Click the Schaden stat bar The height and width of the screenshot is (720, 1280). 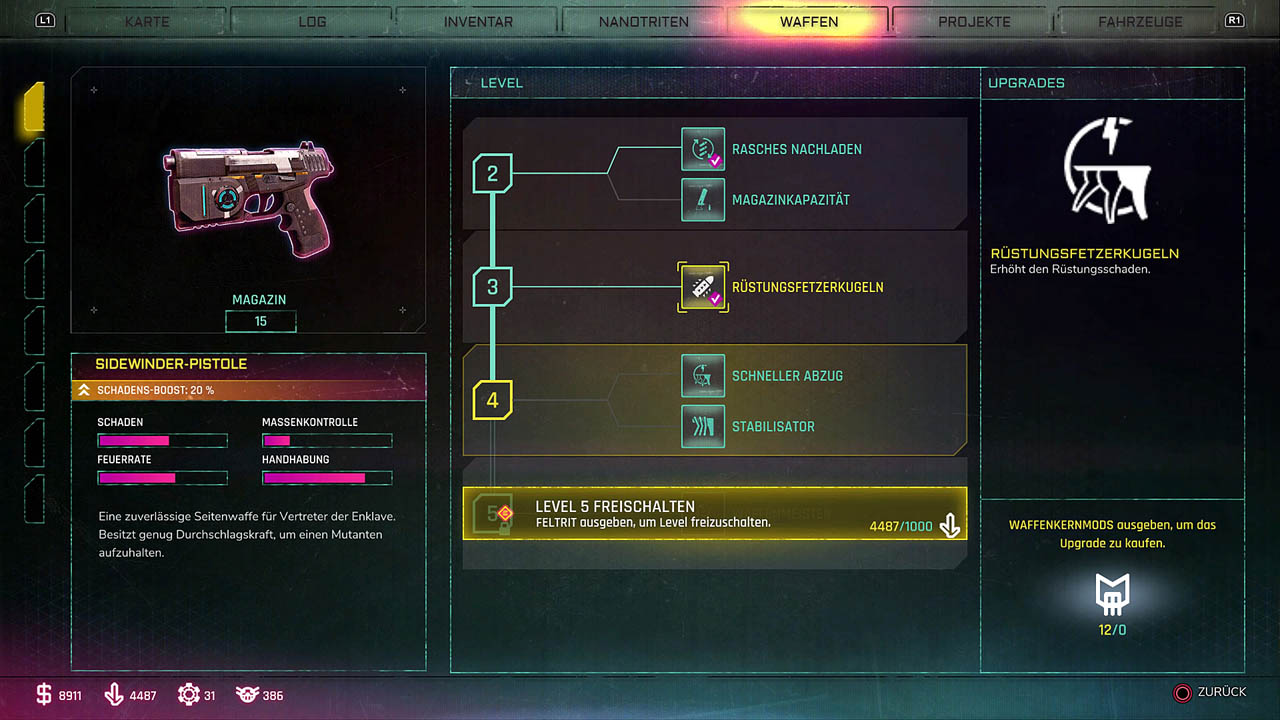(162, 440)
